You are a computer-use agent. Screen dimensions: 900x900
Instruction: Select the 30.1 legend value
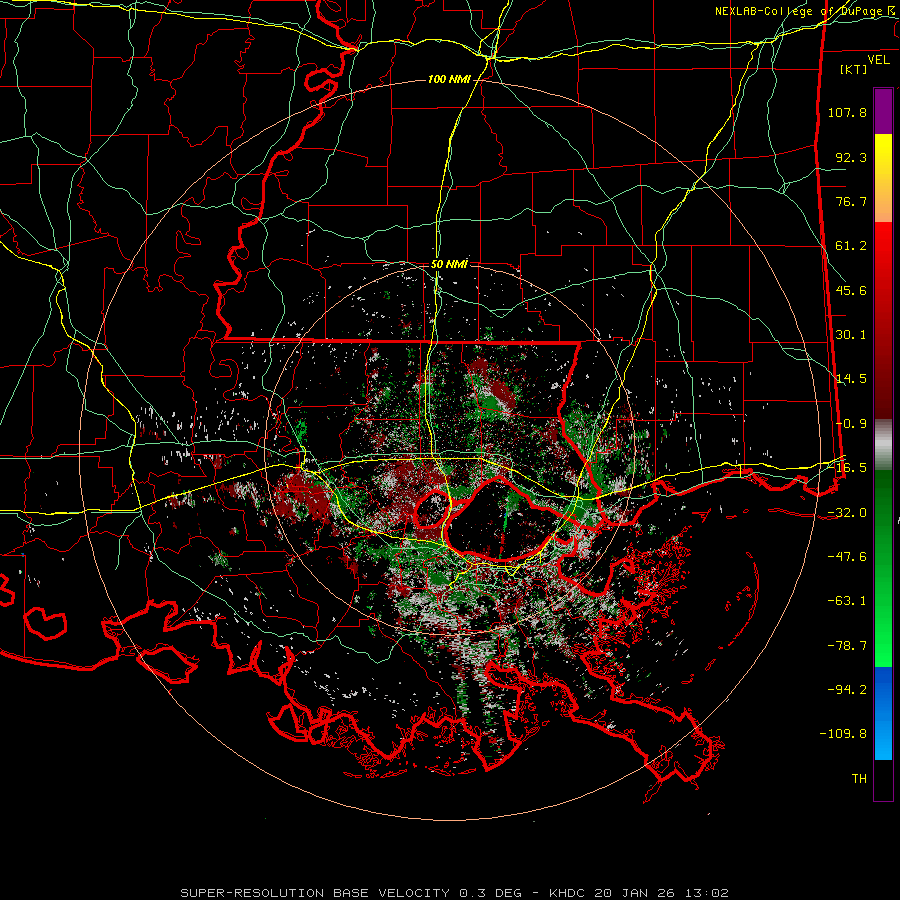click(x=851, y=335)
